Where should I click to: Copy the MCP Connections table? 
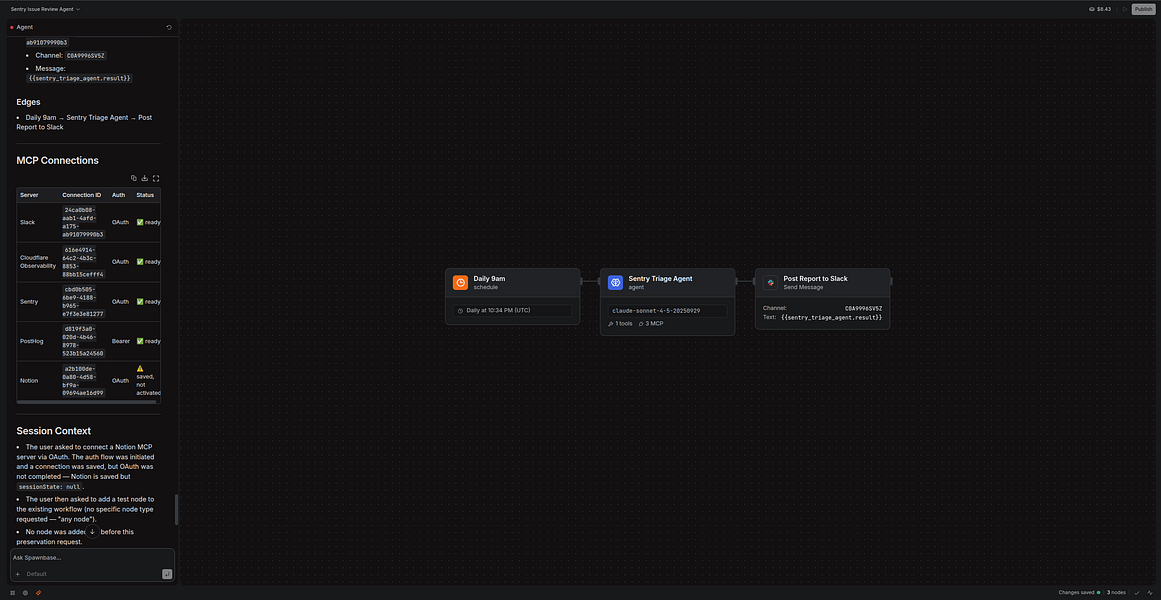tap(134, 178)
